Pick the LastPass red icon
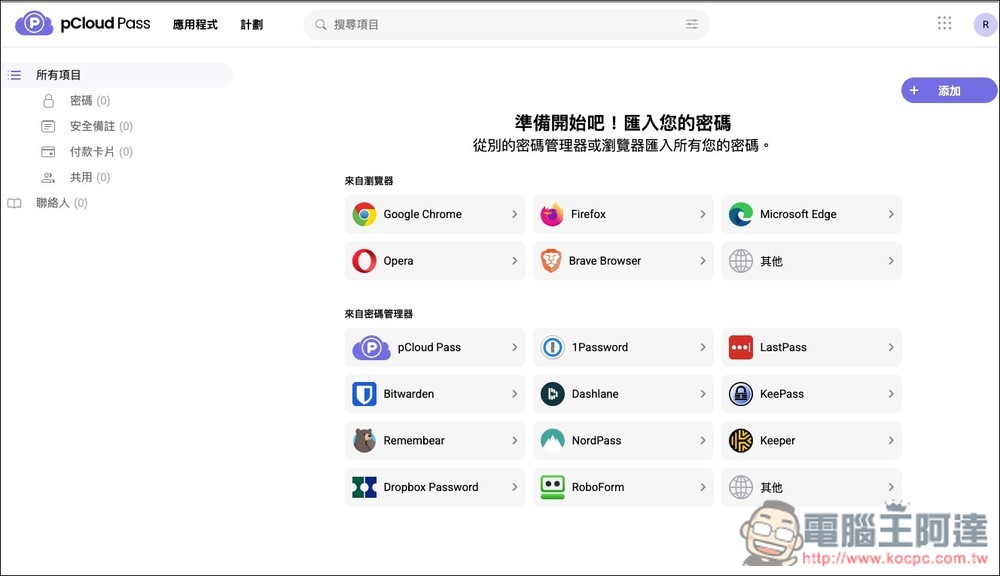Image resolution: width=1000 pixels, height=576 pixels. point(741,347)
